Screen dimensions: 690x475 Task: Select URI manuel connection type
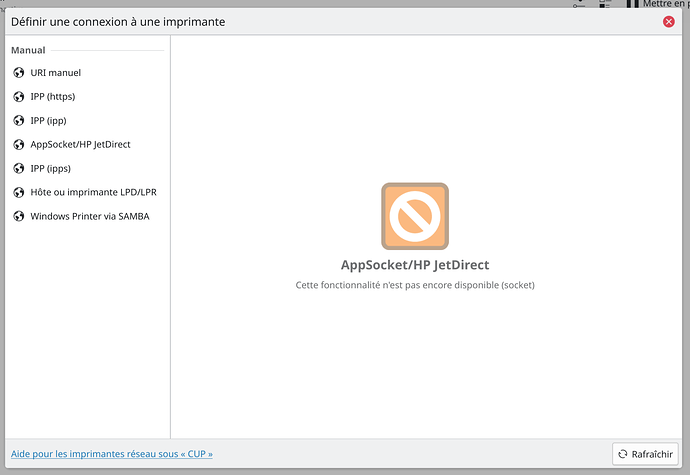[x=87, y=73]
